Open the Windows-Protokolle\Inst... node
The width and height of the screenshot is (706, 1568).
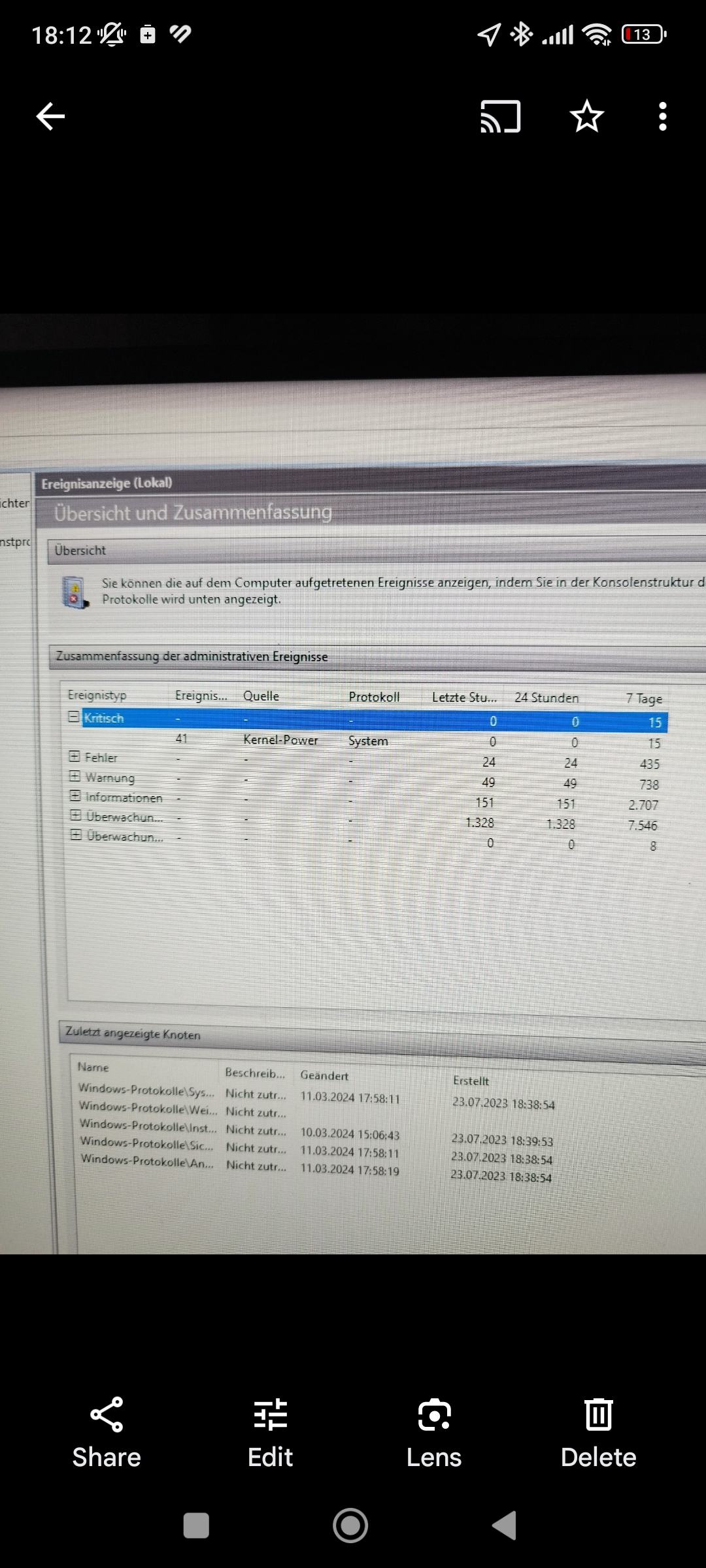point(148,1126)
